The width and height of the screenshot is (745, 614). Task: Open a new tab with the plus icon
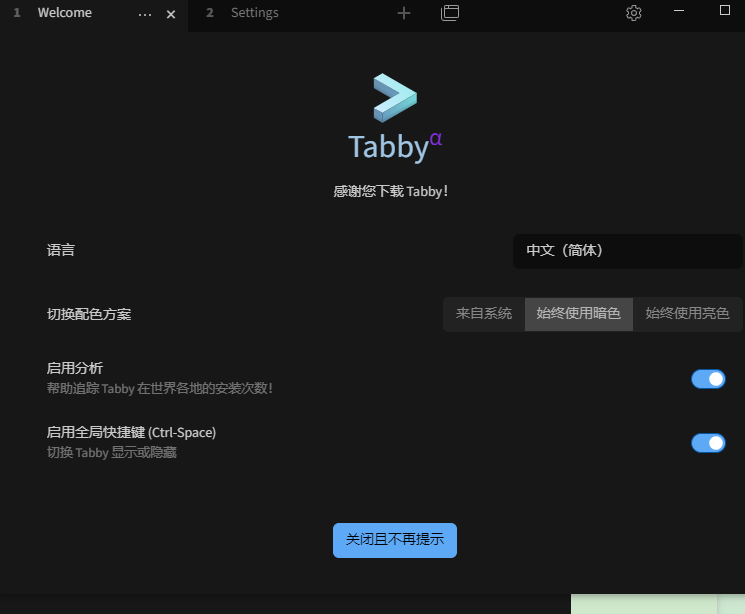click(x=404, y=13)
